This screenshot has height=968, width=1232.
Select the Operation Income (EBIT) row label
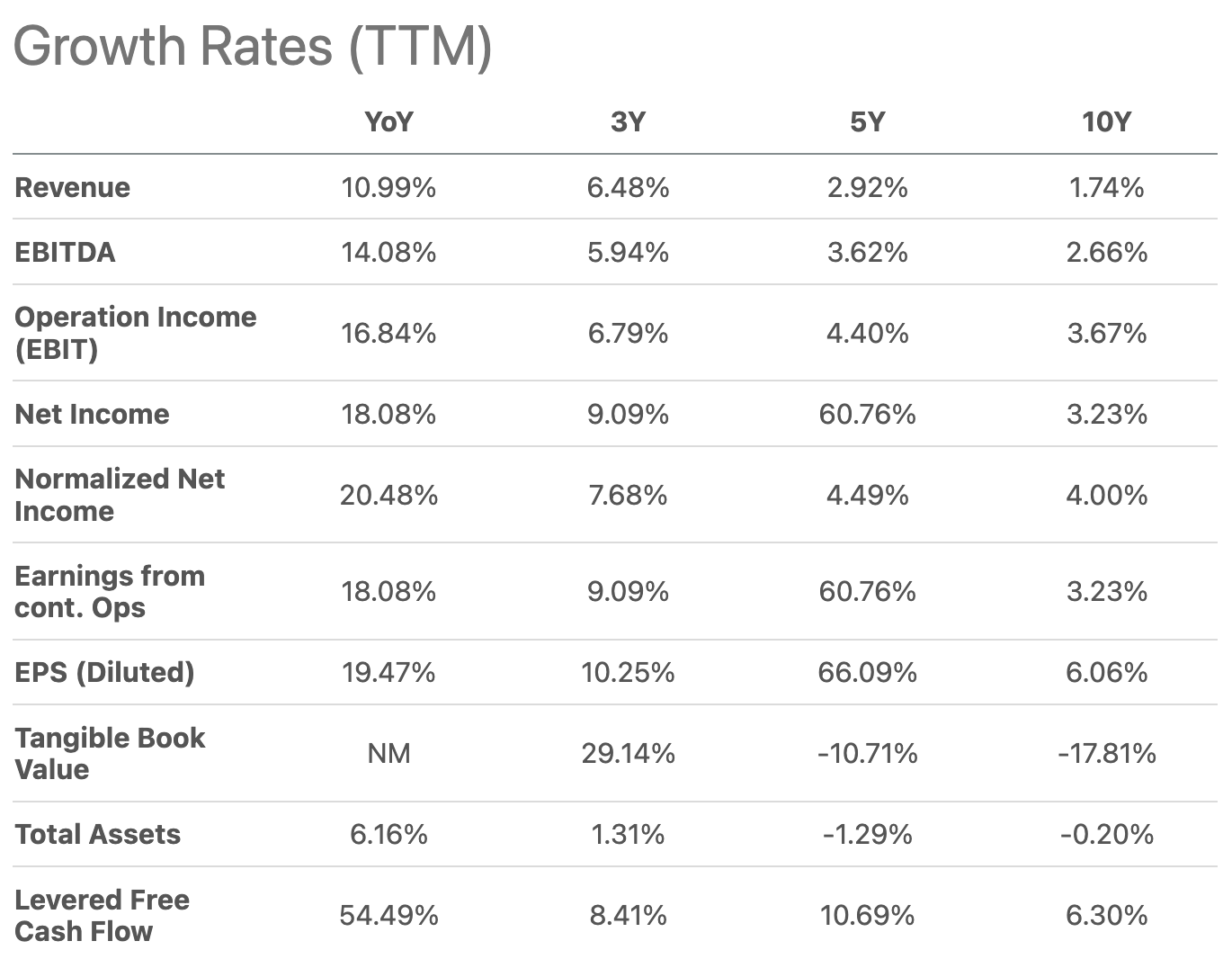pos(136,333)
